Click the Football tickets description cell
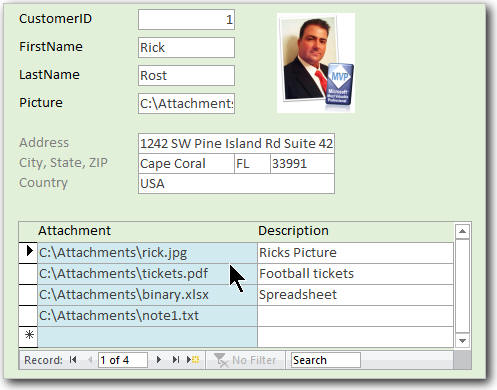This screenshot has width=497, height=390. [x=355, y=274]
